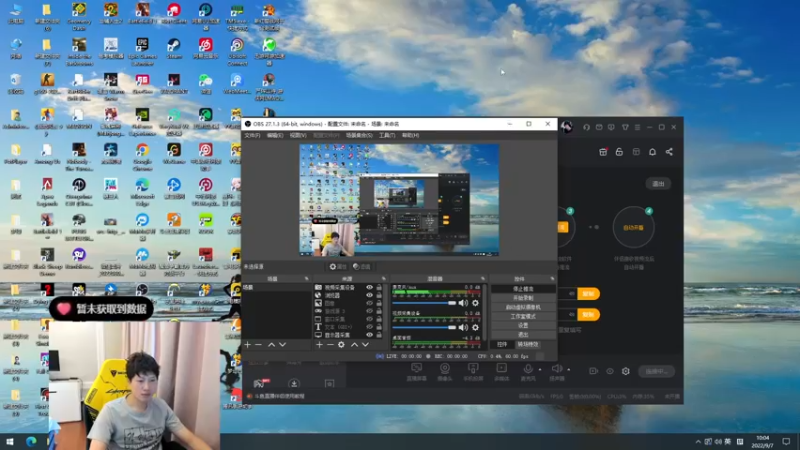Click the share icon in the streaming app
The height and width of the screenshot is (450, 800).
pyautogui.click(x=669, y=152)
